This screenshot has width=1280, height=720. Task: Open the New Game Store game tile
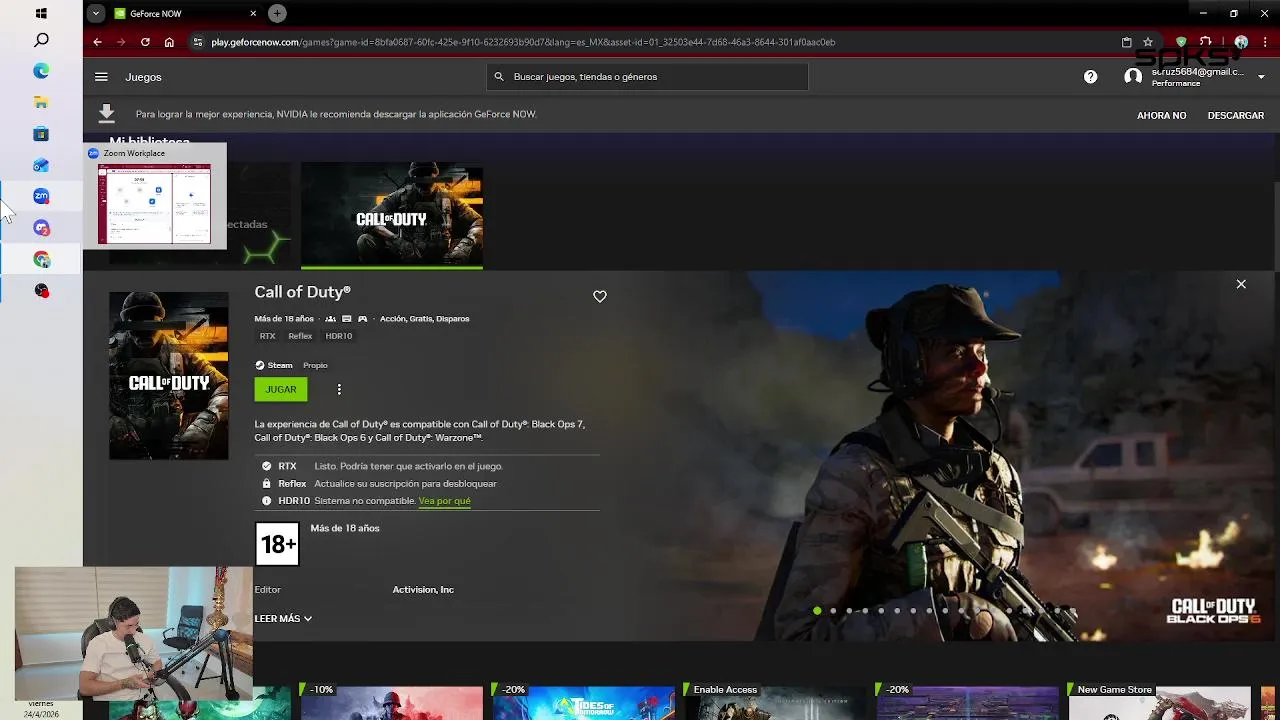[1160, 702]
